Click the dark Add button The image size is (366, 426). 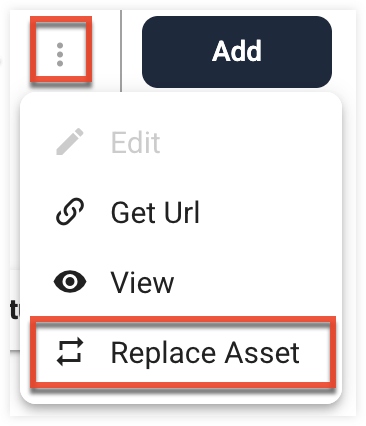[237, 52]
